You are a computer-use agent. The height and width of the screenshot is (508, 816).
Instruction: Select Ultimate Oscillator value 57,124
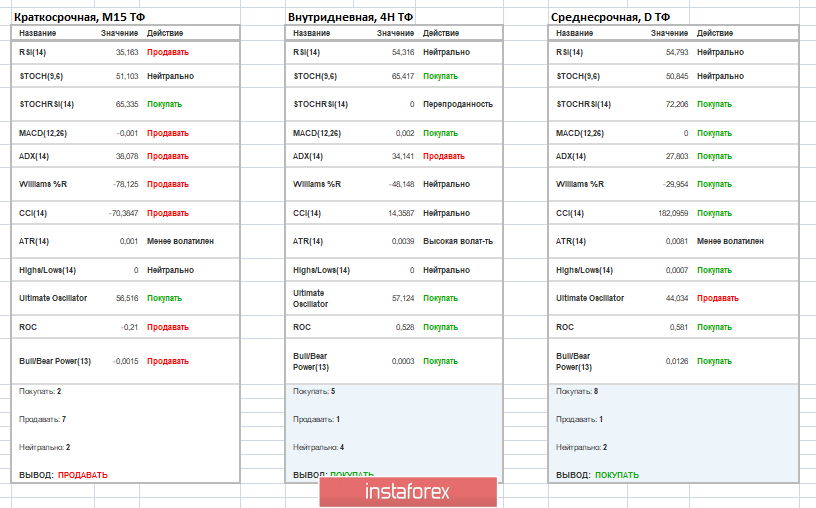click(403, 298)
